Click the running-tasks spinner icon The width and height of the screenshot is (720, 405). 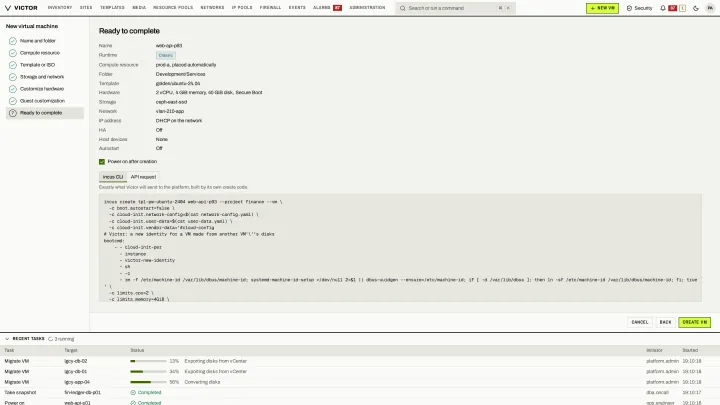point(51,339)
